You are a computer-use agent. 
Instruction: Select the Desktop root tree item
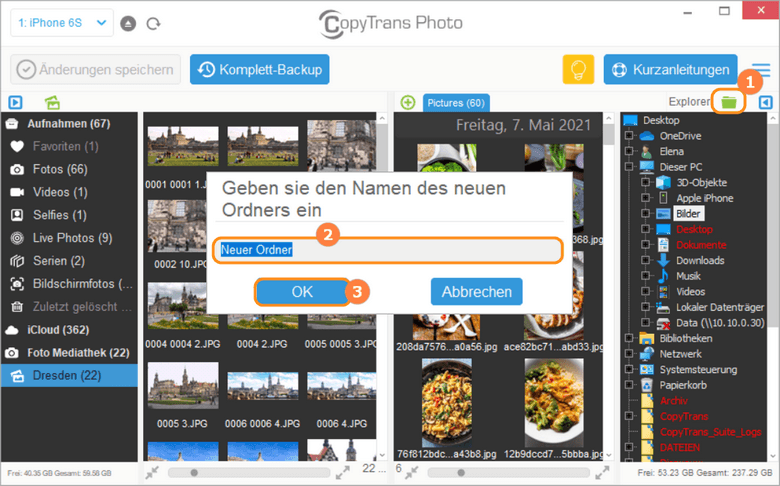[x=661, y=120]
